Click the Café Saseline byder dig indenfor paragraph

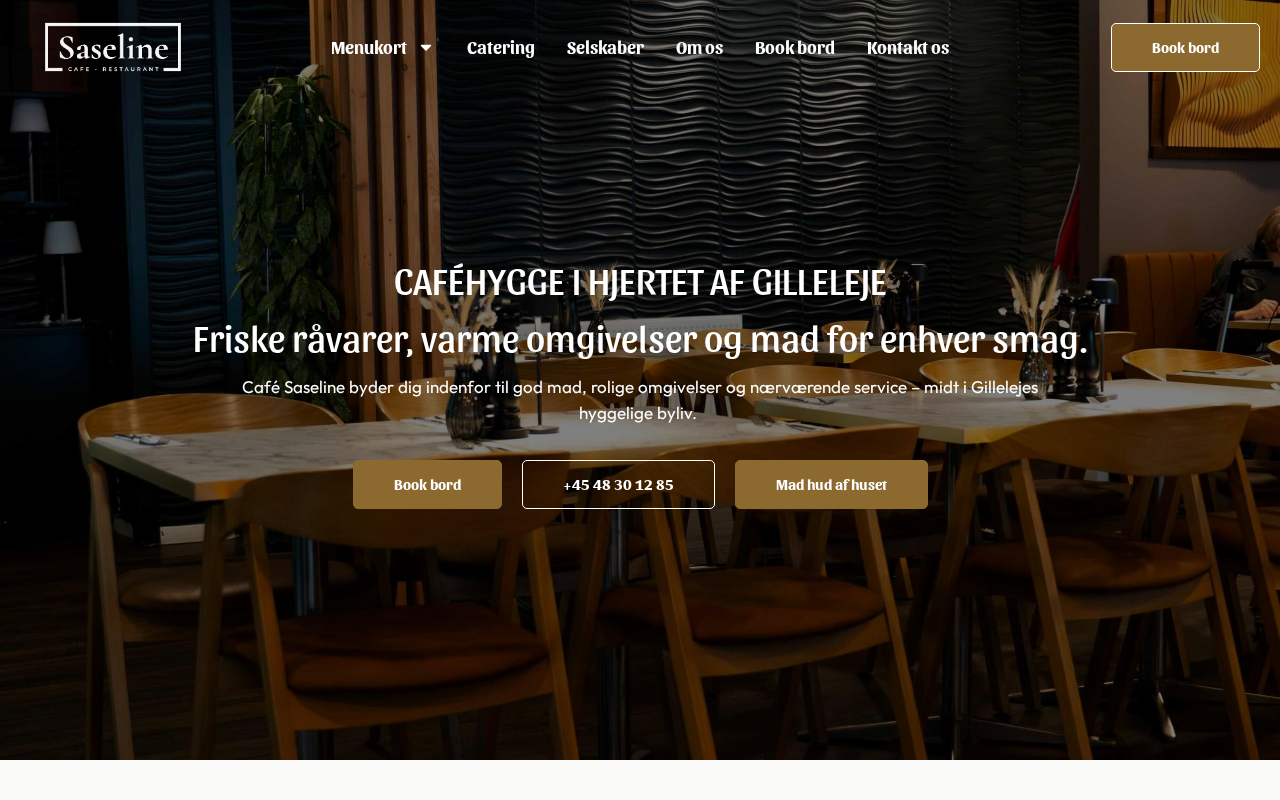pos(640,399)
